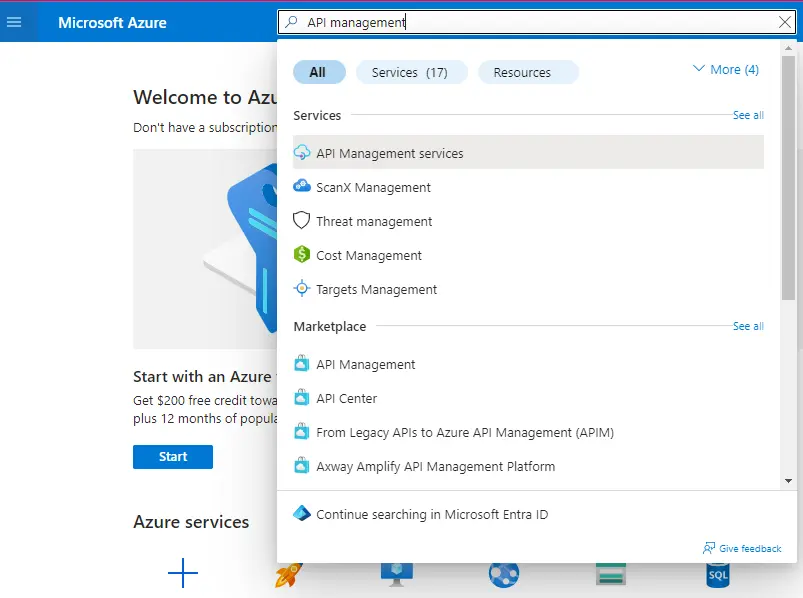Click the Virtual machines monitor icon
Viewport: 803px width, 598px height.
[396, 575]
